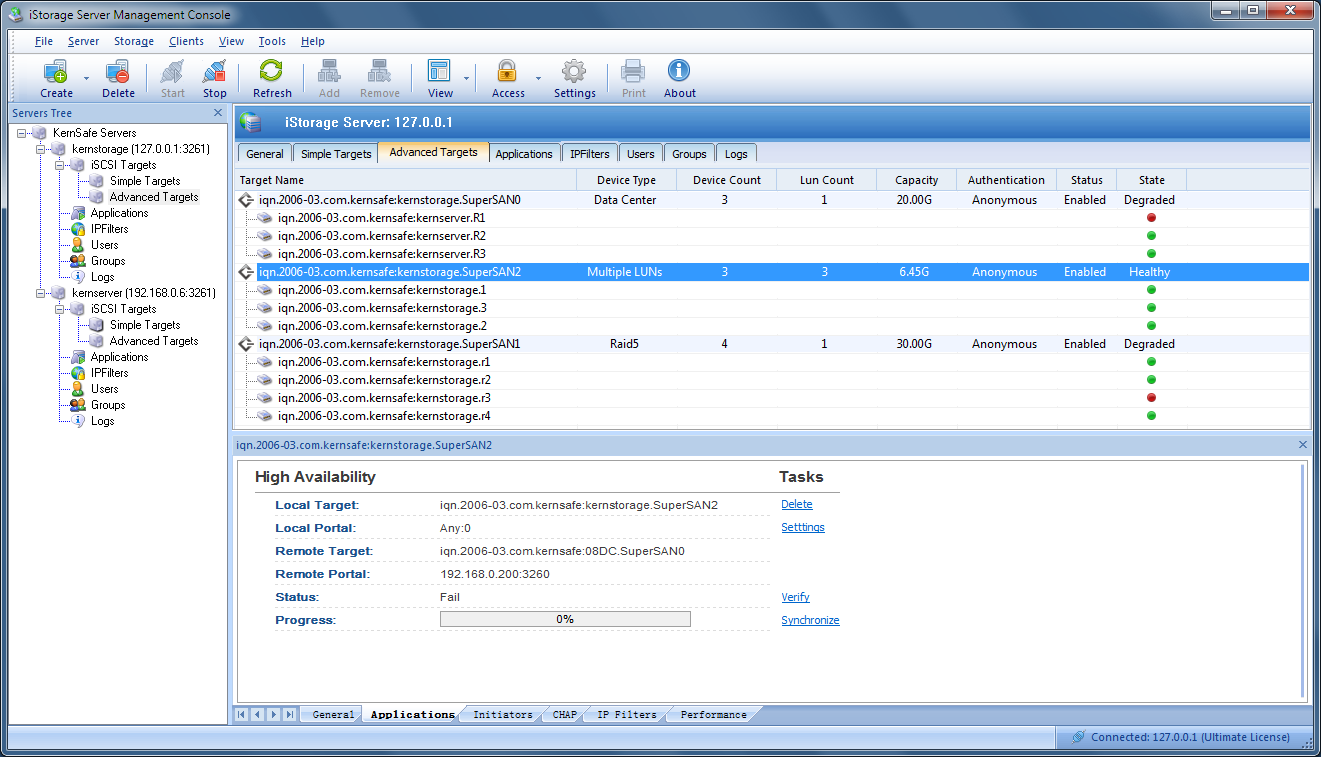This screenshot has height=757, width=1321.
Task: Open the Storage menu
Action: click(x=134, y=41)
